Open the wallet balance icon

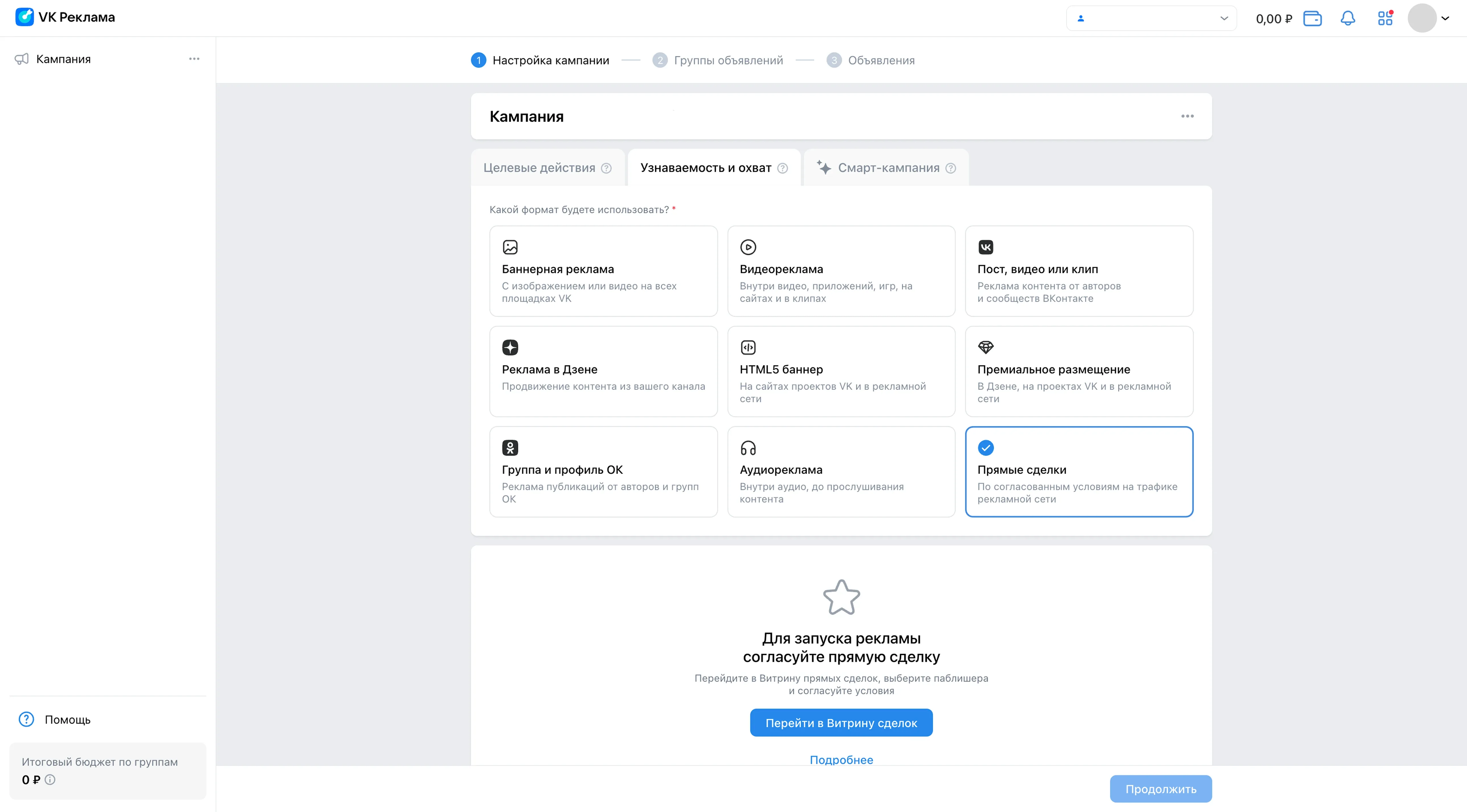[x=1312, y=18]
